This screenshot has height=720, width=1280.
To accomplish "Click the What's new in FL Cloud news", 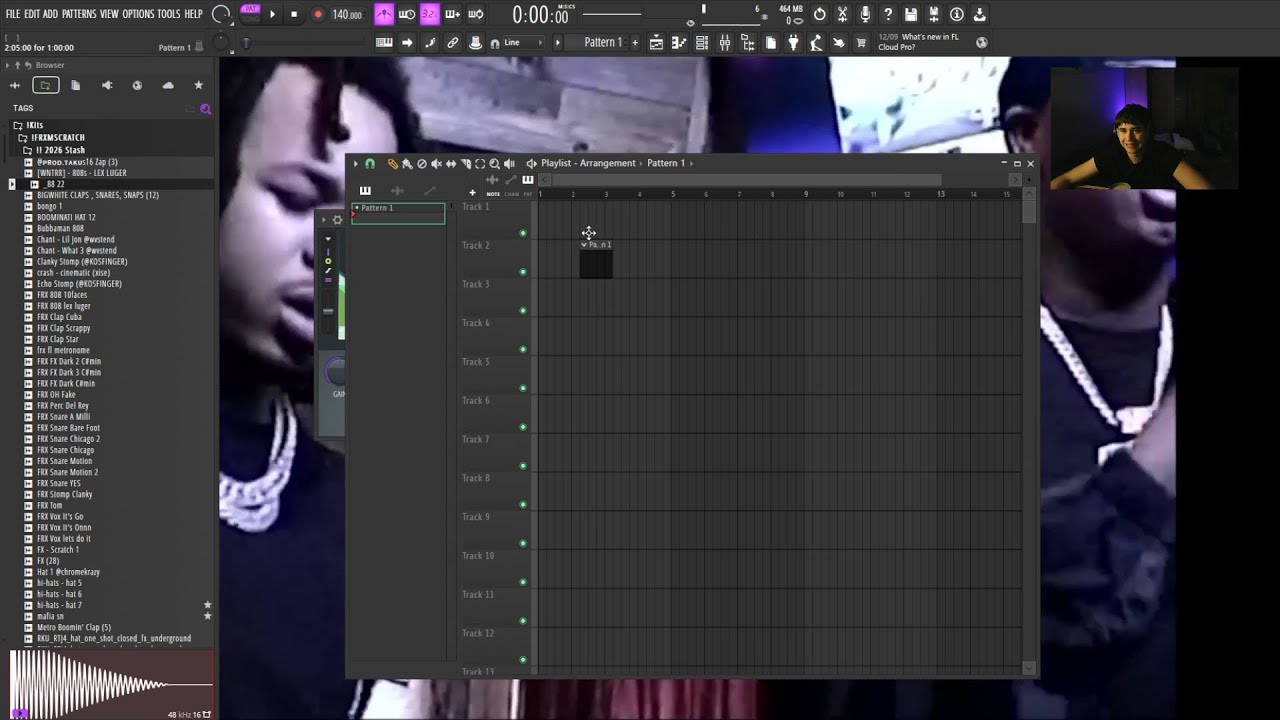I will [x=918, y=42].
